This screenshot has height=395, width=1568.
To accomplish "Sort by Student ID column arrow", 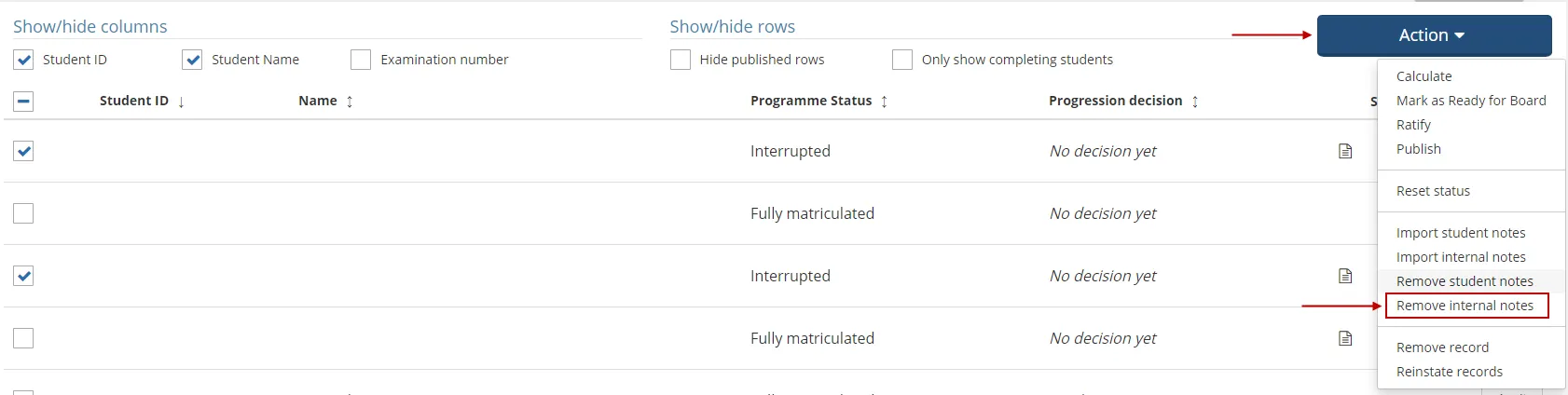I will point(181,102).
